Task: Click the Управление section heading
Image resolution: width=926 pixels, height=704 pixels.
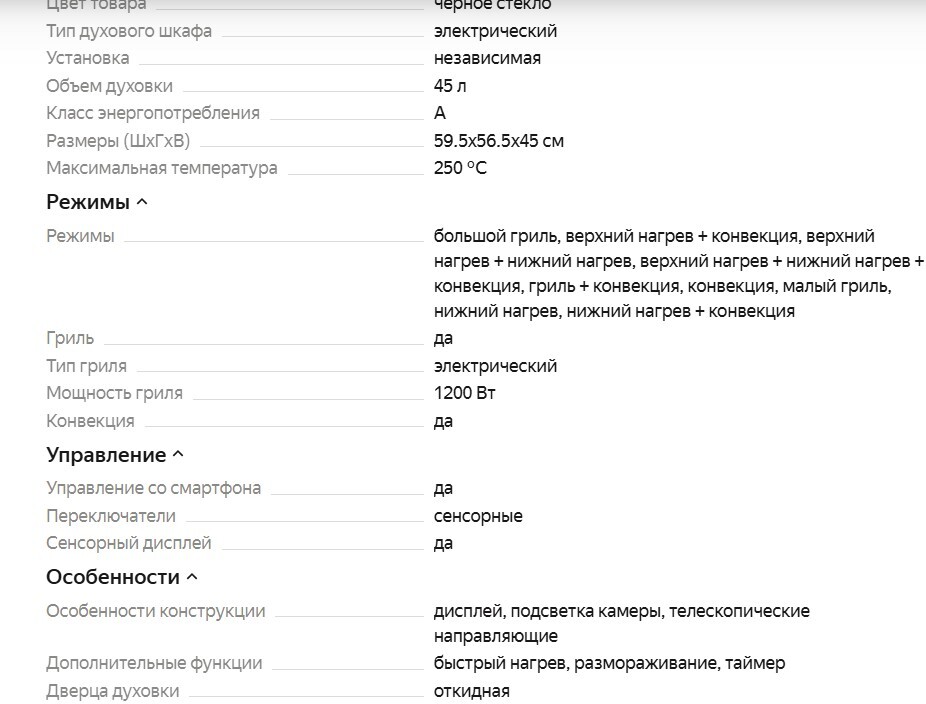Action: pyautogui.click(x=106, y=456)
